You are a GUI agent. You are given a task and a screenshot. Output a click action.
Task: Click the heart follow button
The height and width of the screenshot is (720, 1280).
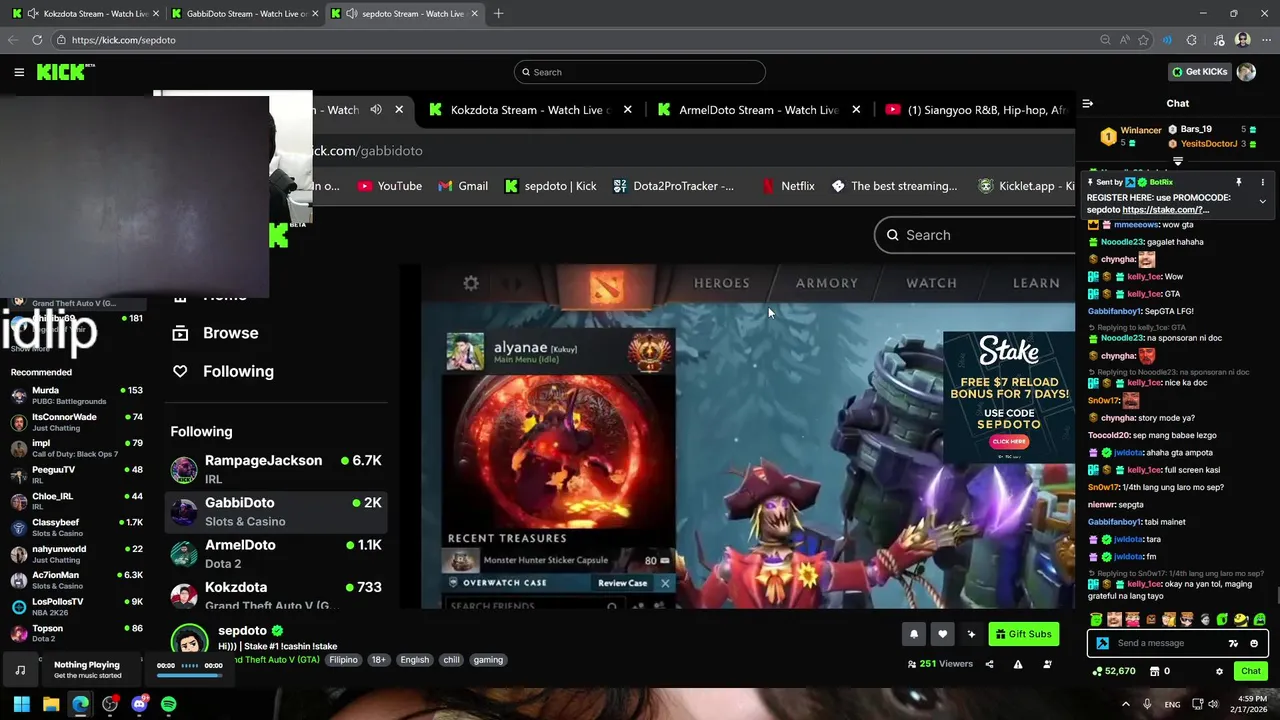(x=942, y=634)
